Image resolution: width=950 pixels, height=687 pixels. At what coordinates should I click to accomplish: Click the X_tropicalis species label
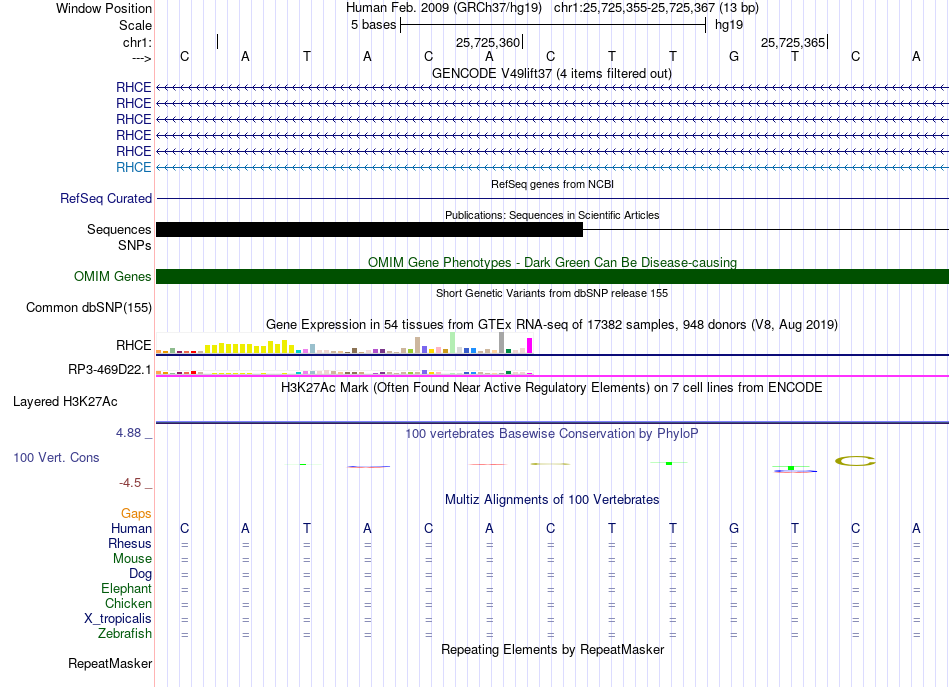click(x=118, y=618)
